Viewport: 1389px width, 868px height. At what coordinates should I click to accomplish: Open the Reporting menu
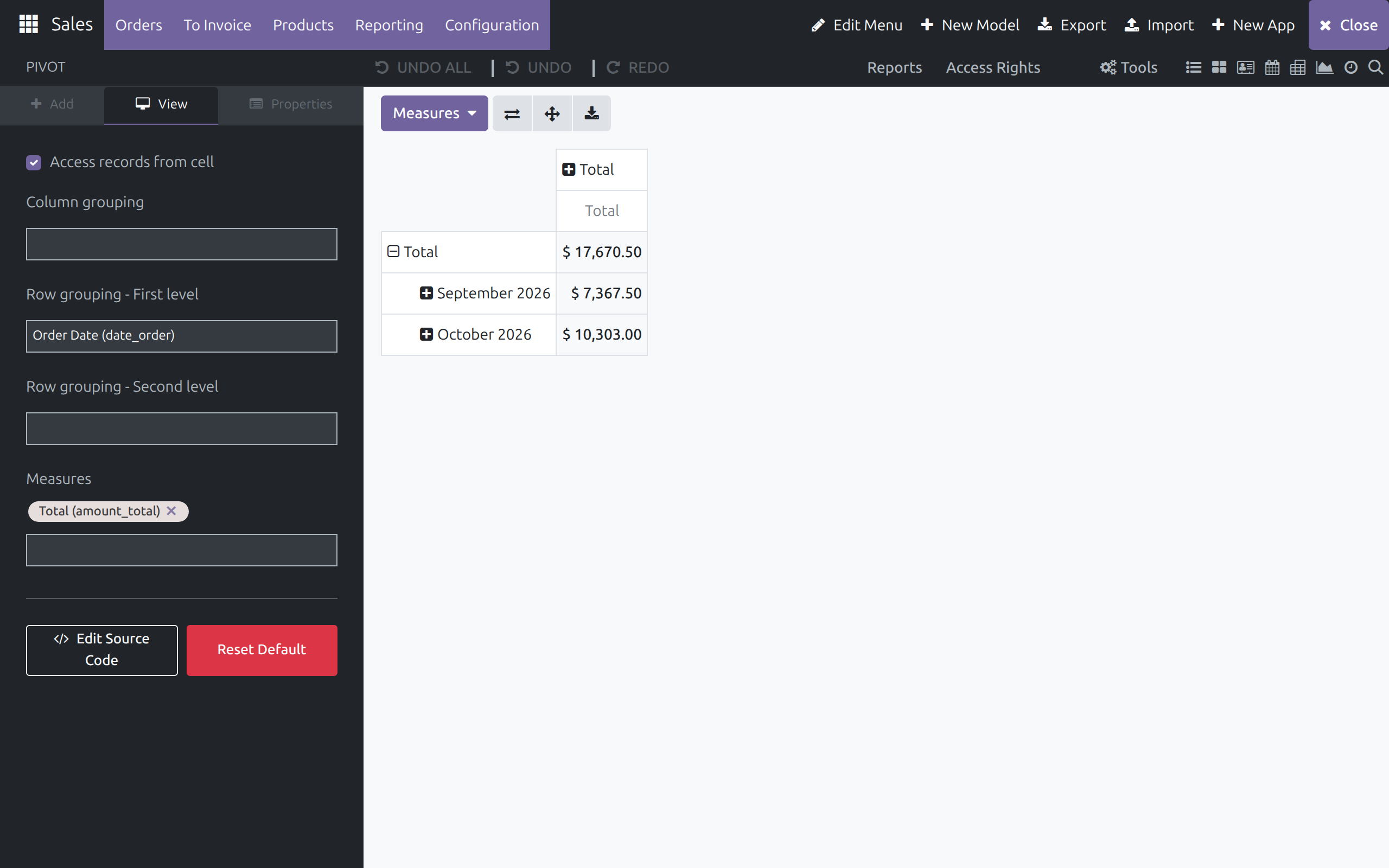389,25
